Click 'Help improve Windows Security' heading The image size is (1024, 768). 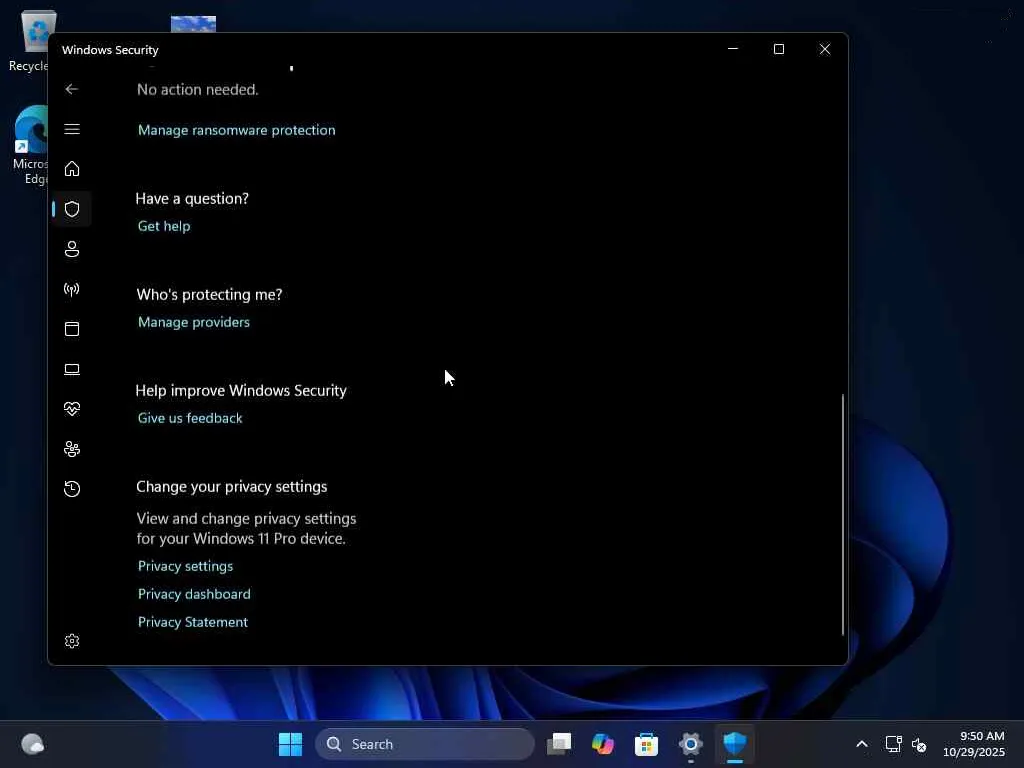[241, 391]
